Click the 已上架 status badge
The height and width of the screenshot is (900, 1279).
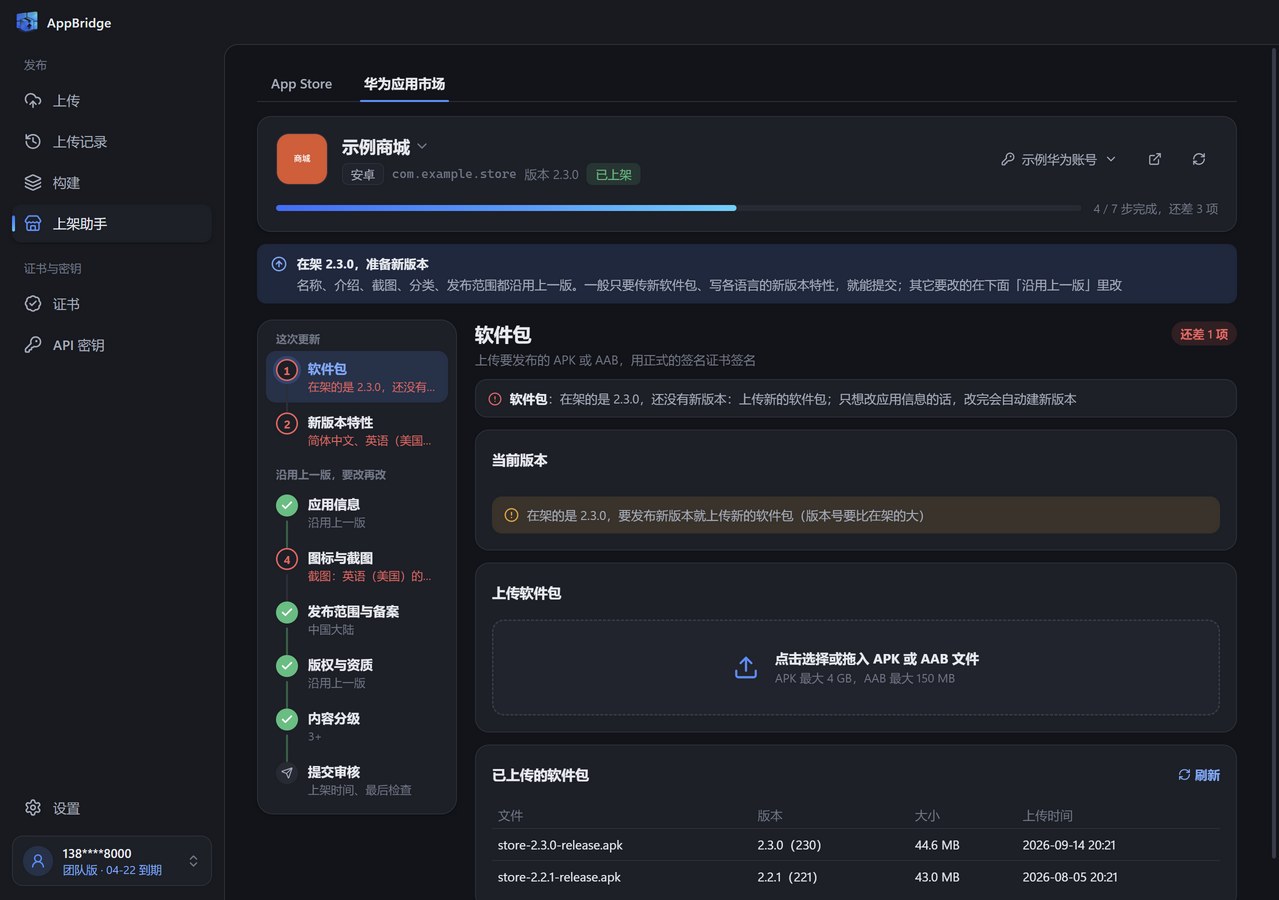click(x=613, y=174)
